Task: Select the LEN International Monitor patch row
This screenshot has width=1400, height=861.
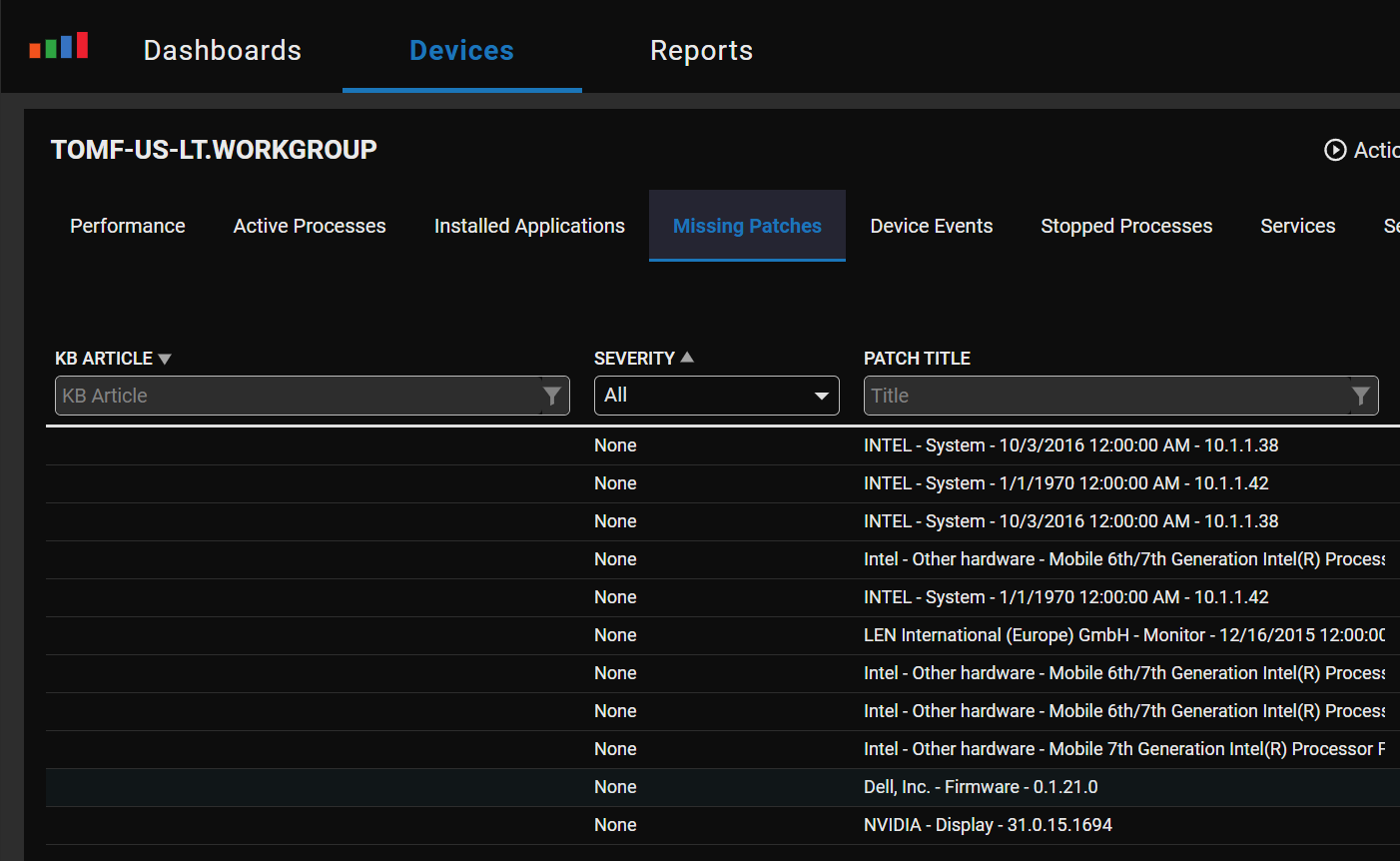Action: pos(723,635)
